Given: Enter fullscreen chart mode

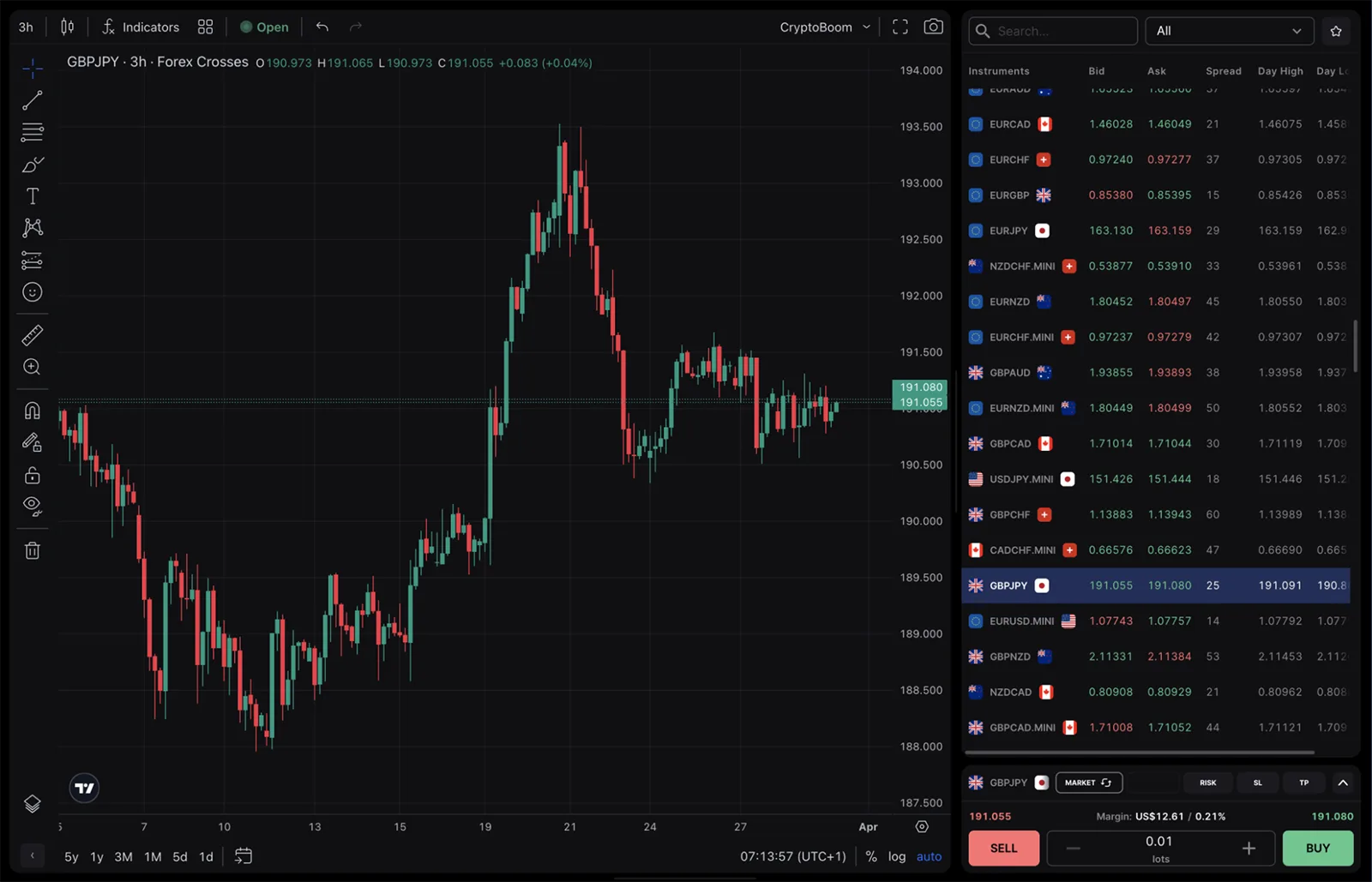Looking at the screenshot, I should (x=900, y=27).
